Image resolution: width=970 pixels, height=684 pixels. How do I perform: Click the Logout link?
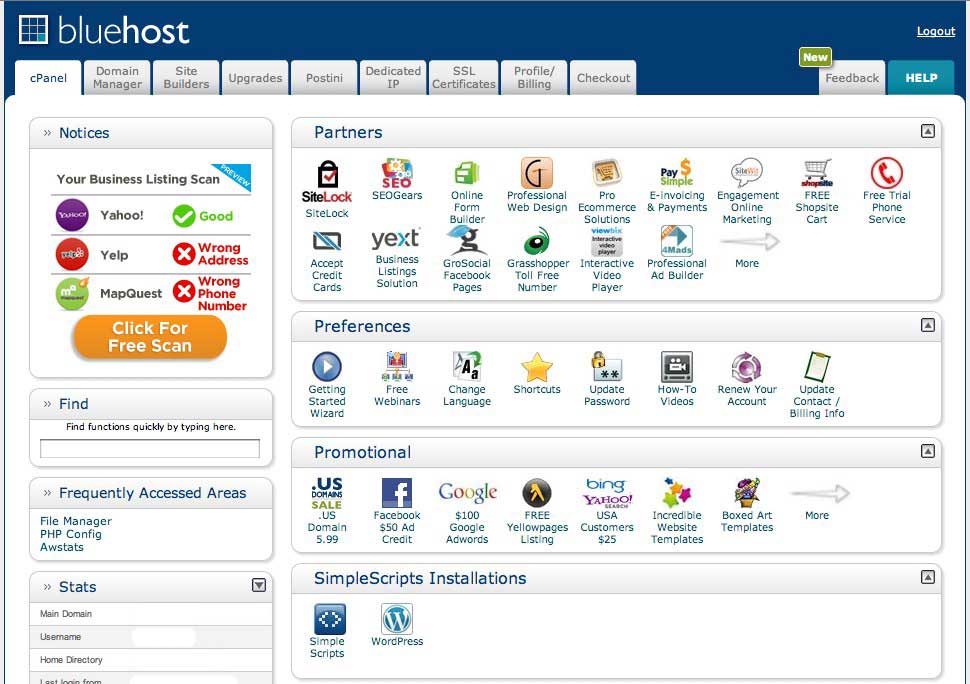point(935,31)
